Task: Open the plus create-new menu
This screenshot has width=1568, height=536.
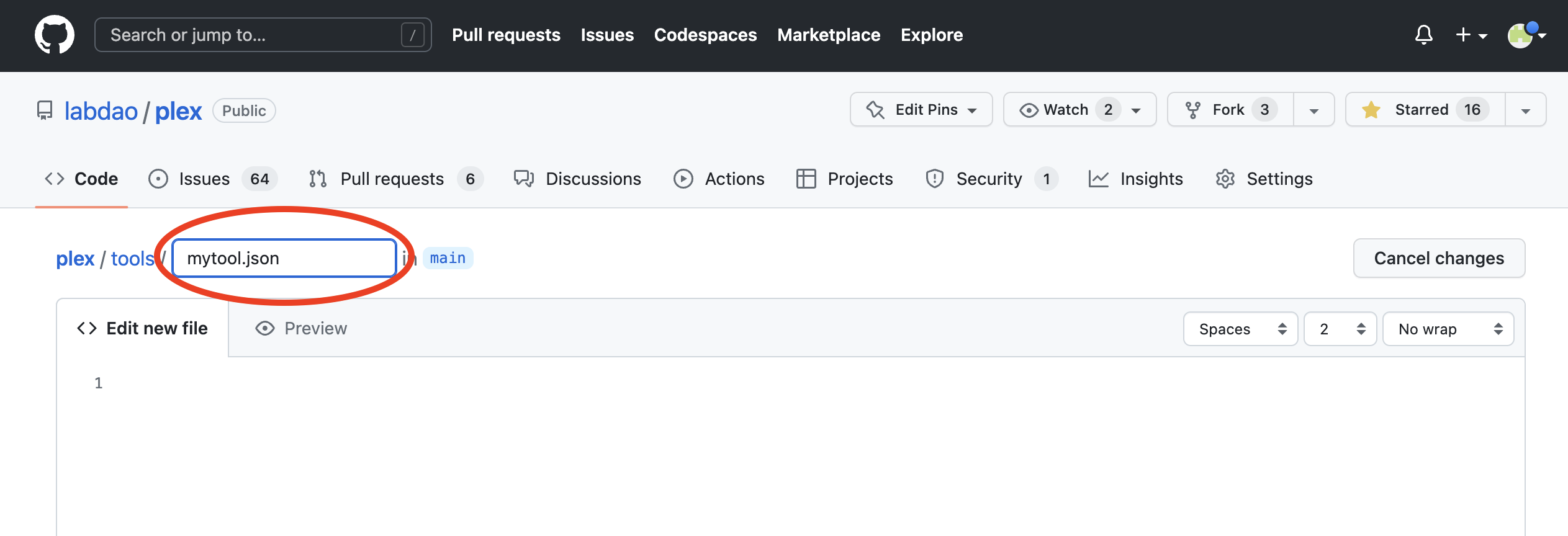Action: coord(1471,35)
